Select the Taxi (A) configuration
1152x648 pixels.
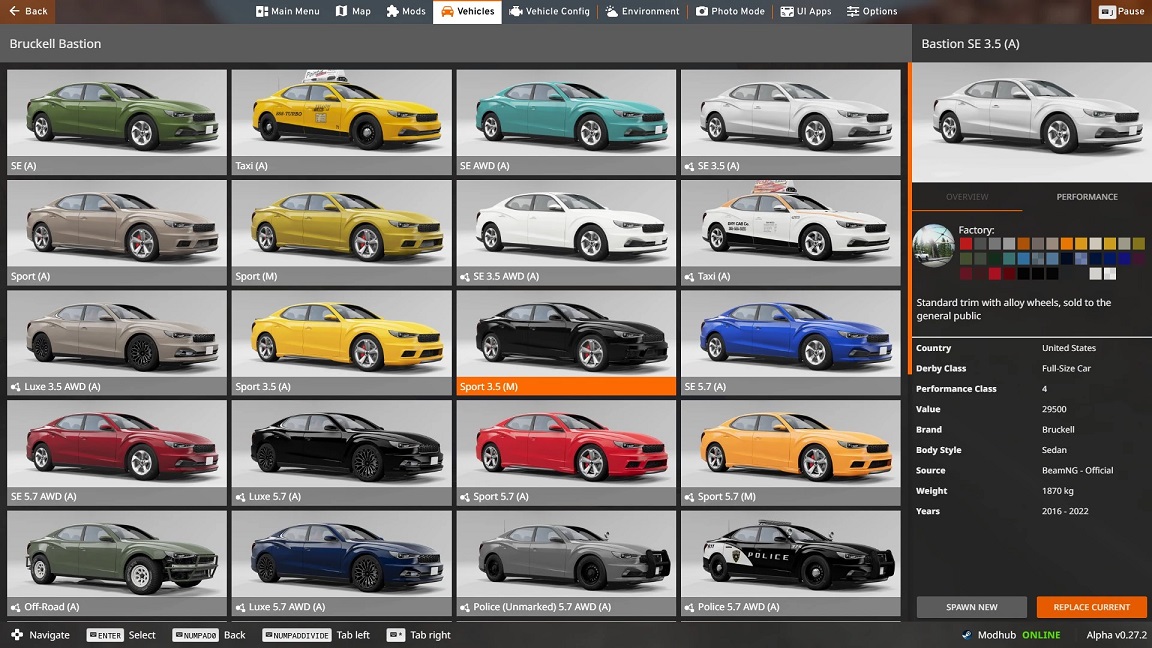(x=341, y=120)
